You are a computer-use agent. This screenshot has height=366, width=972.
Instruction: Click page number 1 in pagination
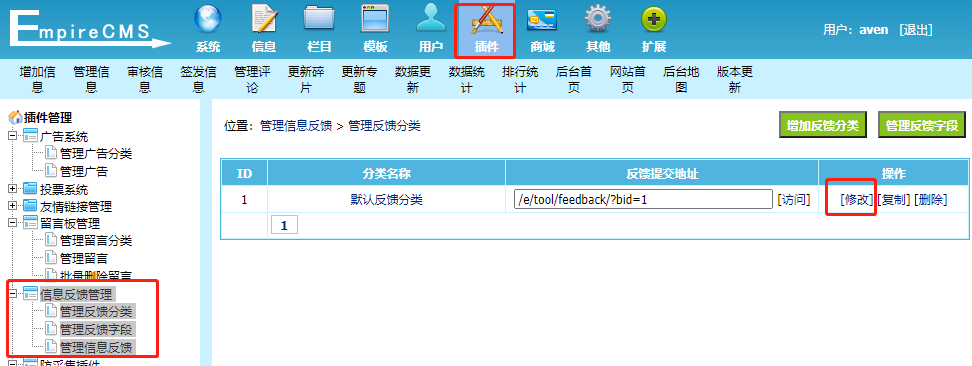tap(285, 225)
